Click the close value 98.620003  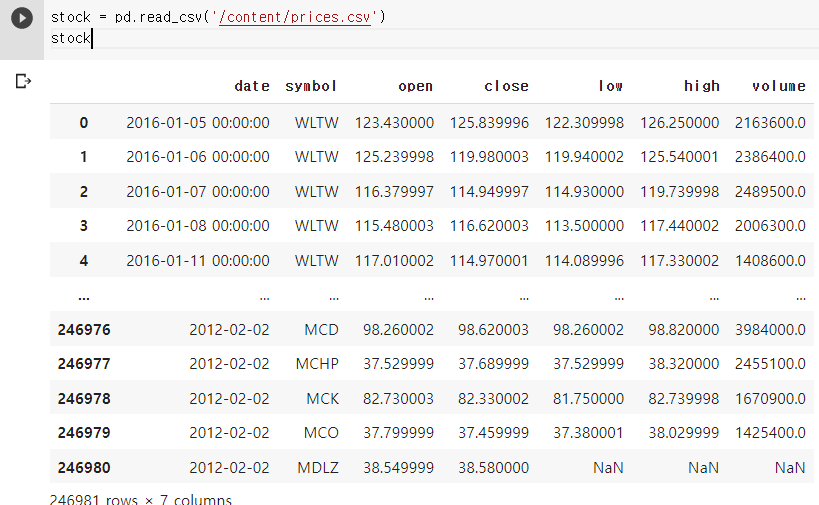(494, 330)
